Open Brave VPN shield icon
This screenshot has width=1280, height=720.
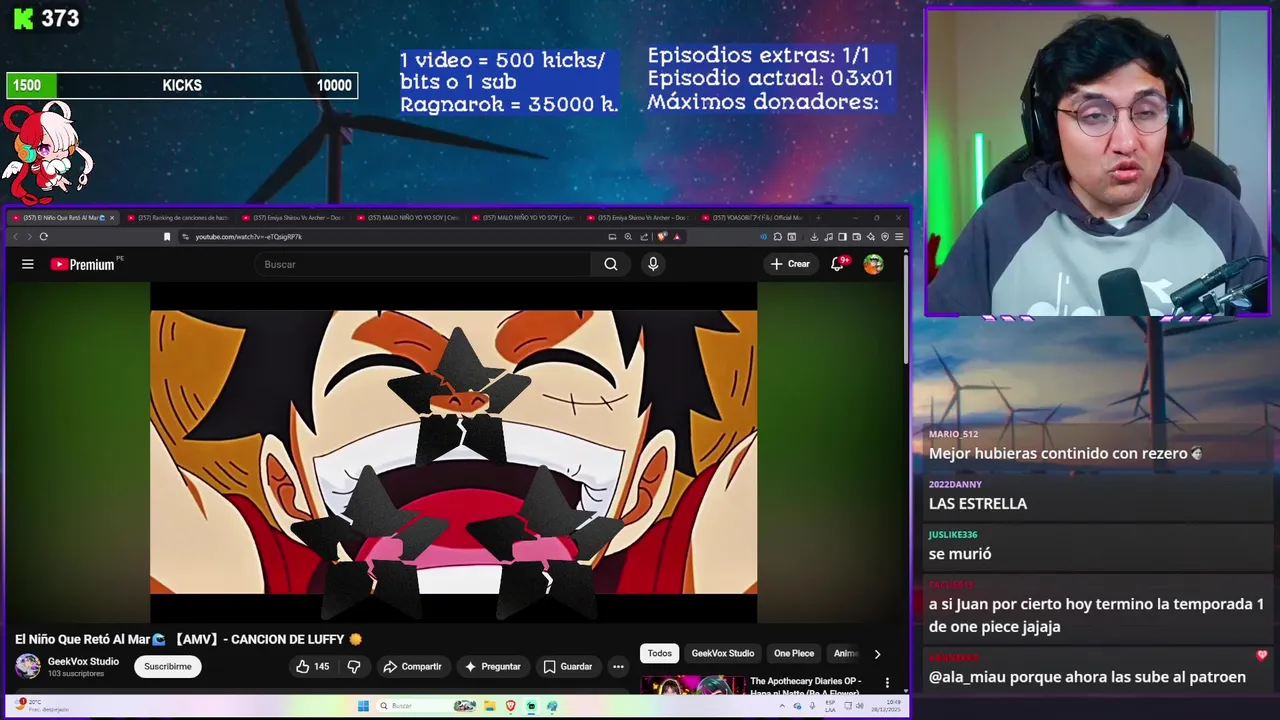click(885, 237)
